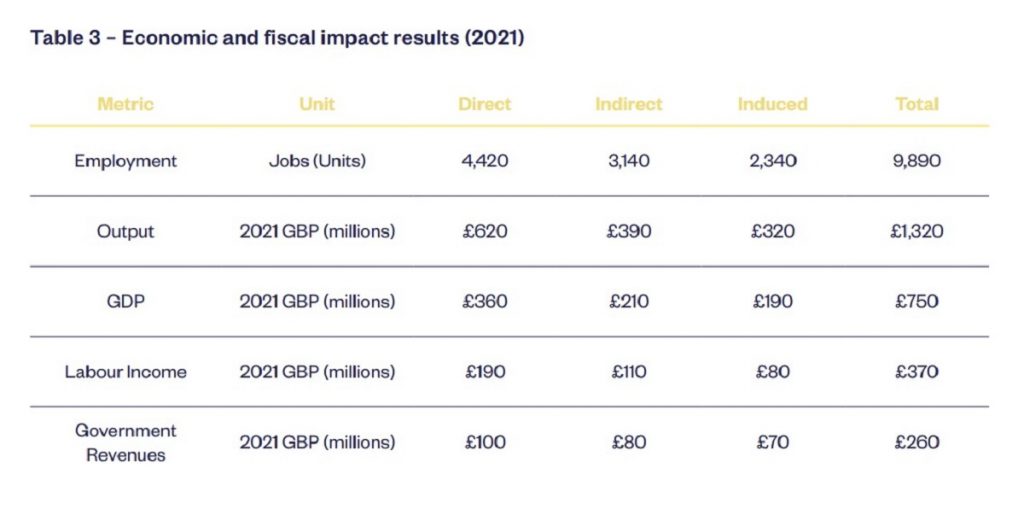Screen dimensions: 1024x515
Task: Select the Output row label
Action: pyautogui.click(x=126, y=232)
